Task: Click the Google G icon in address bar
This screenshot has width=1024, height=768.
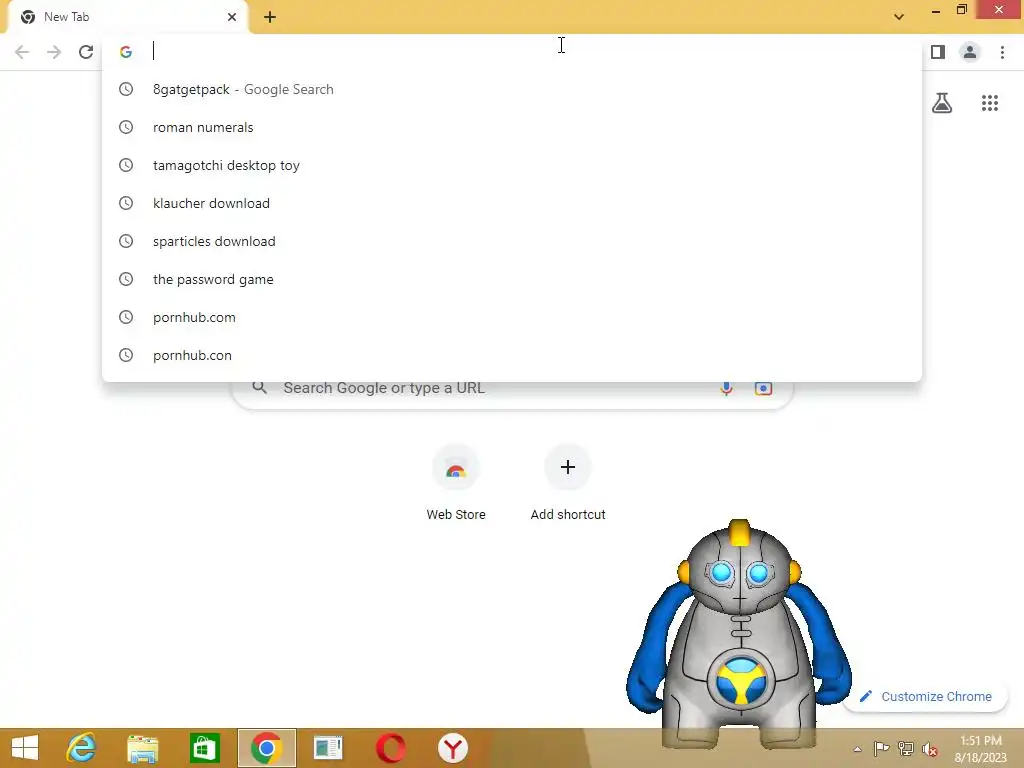Action: pyautogui.click(x=126, y=52)
